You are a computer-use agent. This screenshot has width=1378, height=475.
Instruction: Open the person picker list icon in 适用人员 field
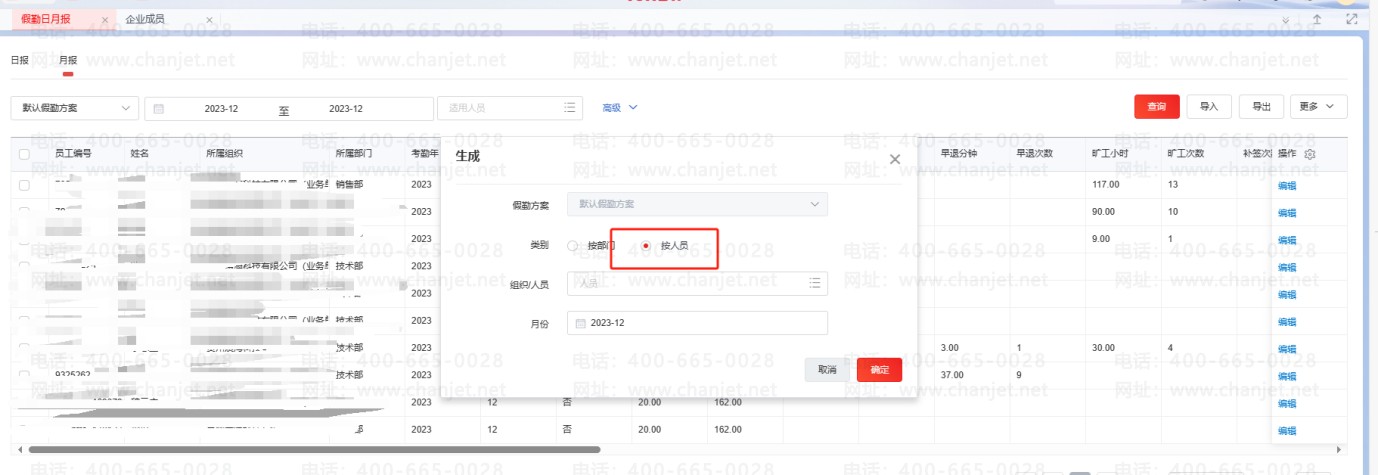click(570, 108)
